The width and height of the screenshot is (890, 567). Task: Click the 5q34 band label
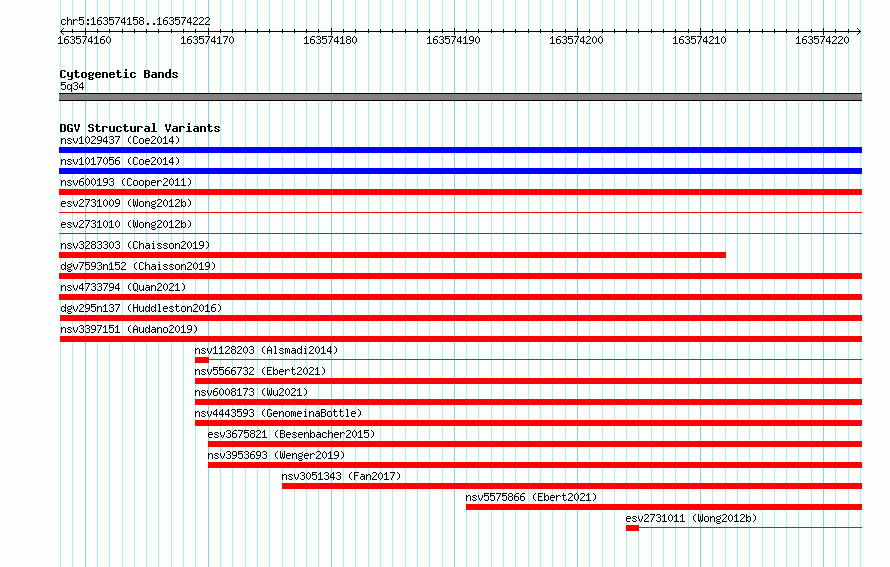72,86
